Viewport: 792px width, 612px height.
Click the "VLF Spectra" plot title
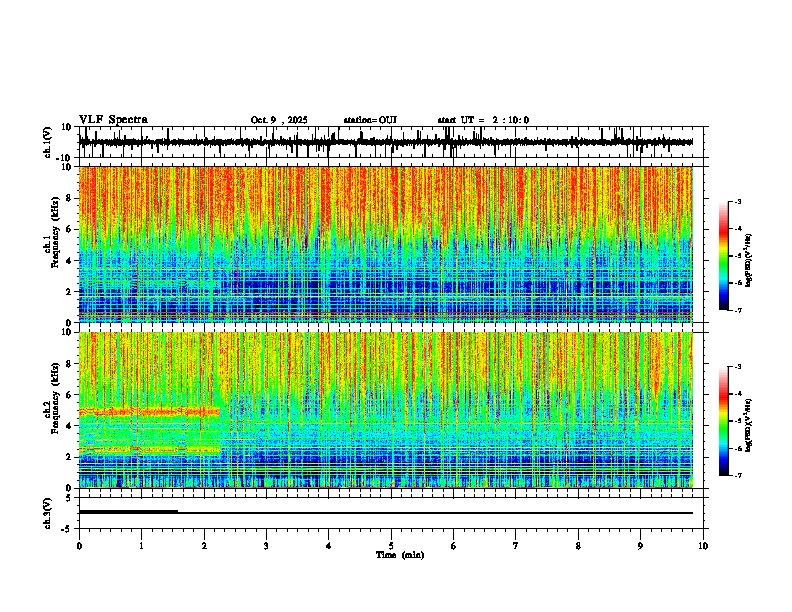coord(113,120)
